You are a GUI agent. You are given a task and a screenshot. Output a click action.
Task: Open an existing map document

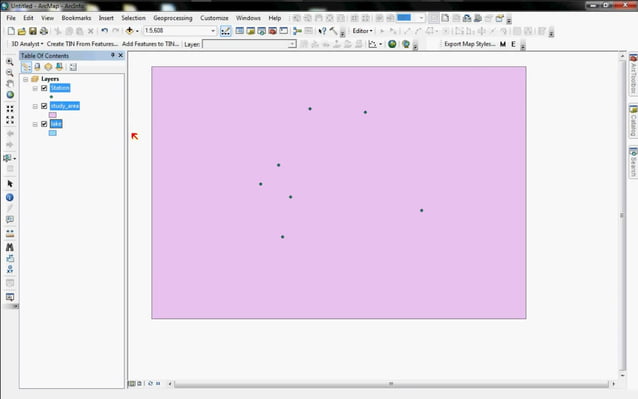[x=22, y=31]
